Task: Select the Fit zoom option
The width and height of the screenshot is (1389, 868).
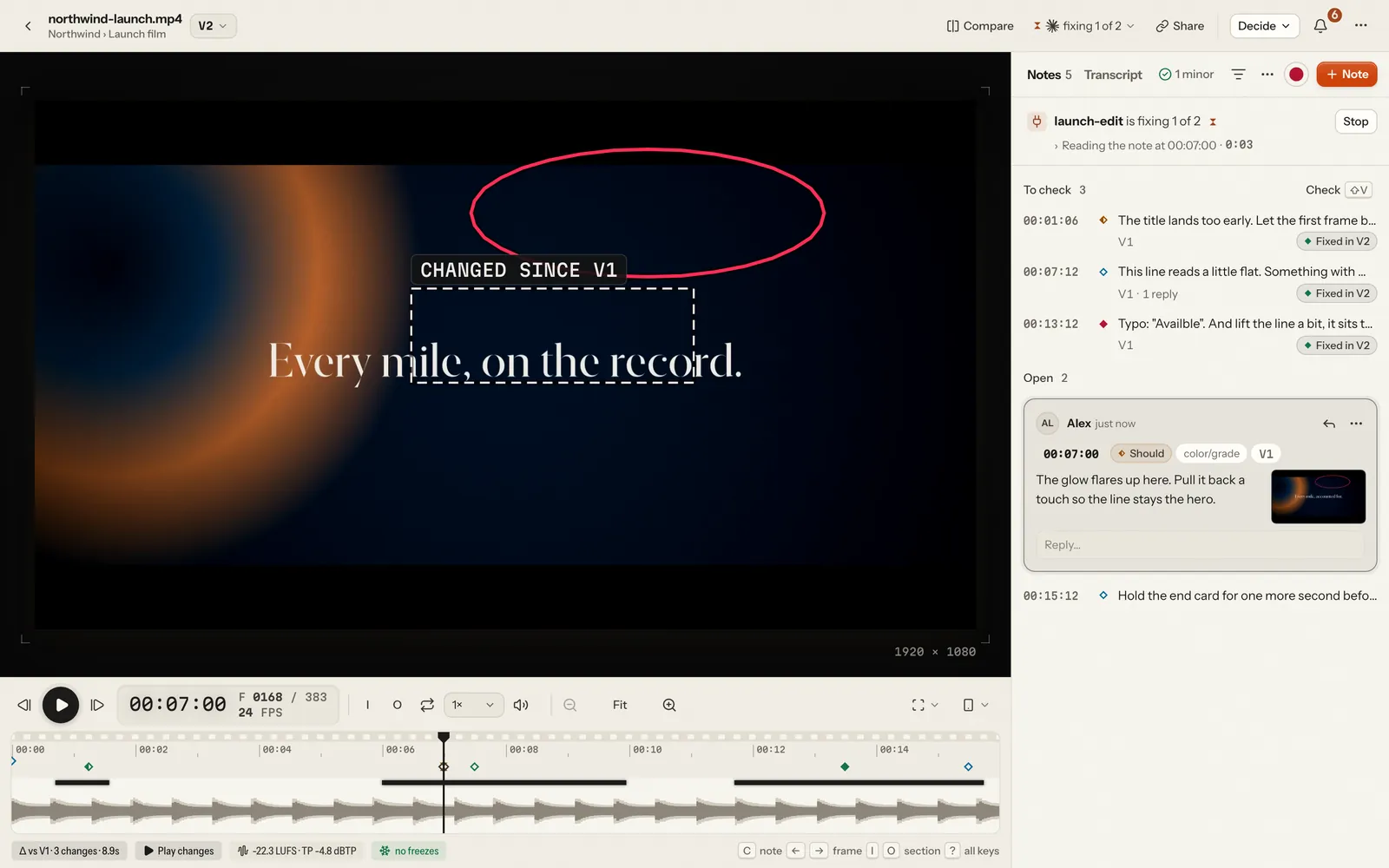Action: point(620,705)
